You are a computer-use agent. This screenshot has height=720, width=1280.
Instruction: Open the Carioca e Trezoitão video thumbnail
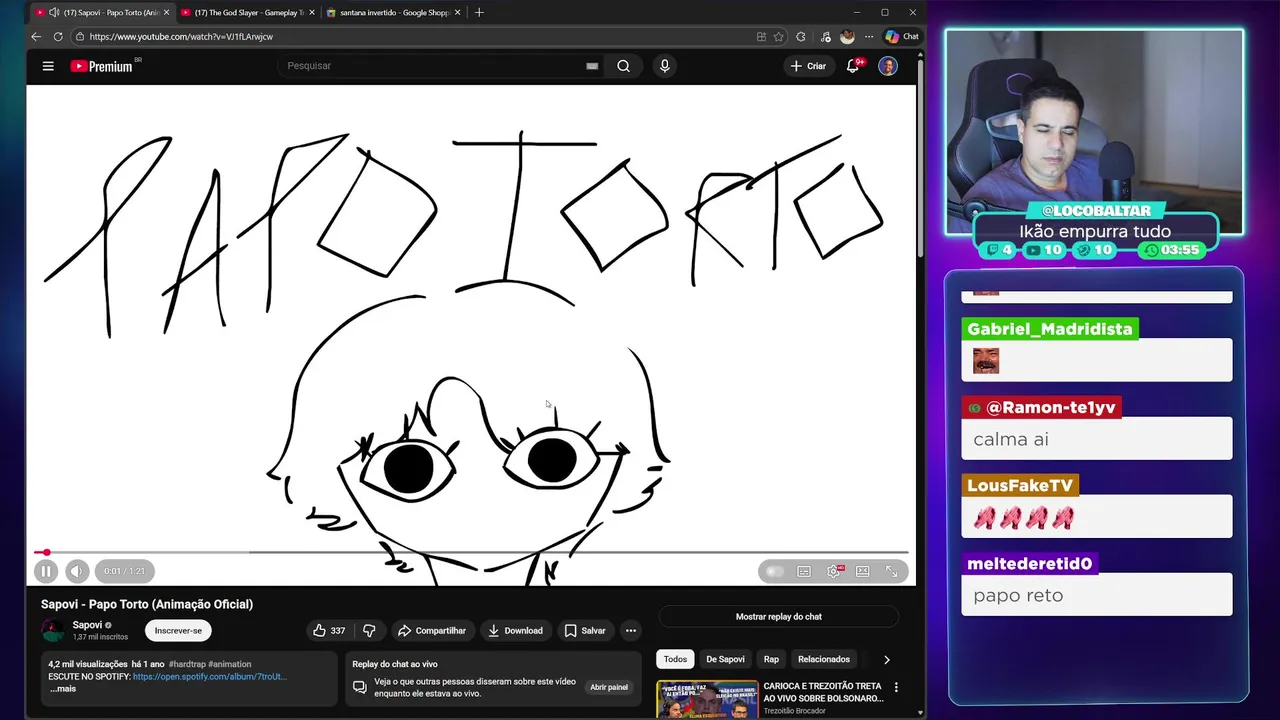[707, 700]
